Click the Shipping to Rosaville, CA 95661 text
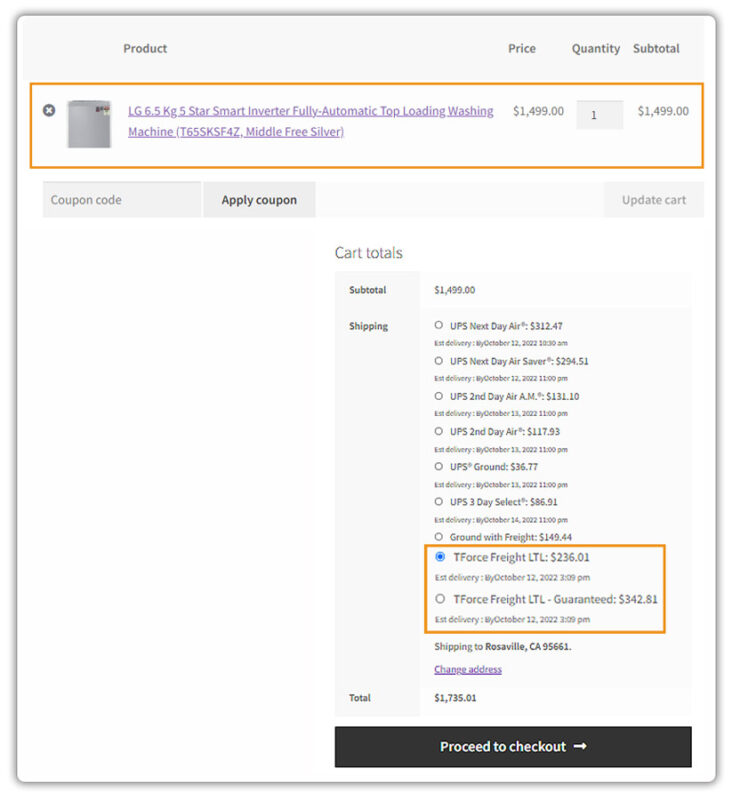This screenshot has height=800, width=732. [502, 646]
